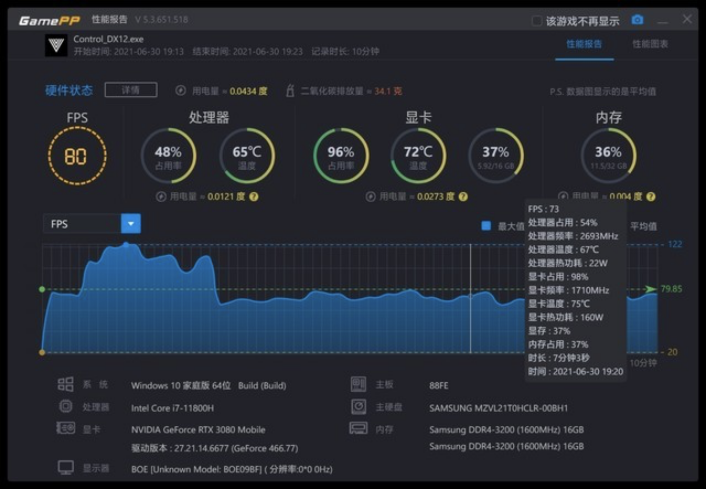Click the Control_DX12.exe game logo thumbnail
706x489 pixels.
click(56, 45)
